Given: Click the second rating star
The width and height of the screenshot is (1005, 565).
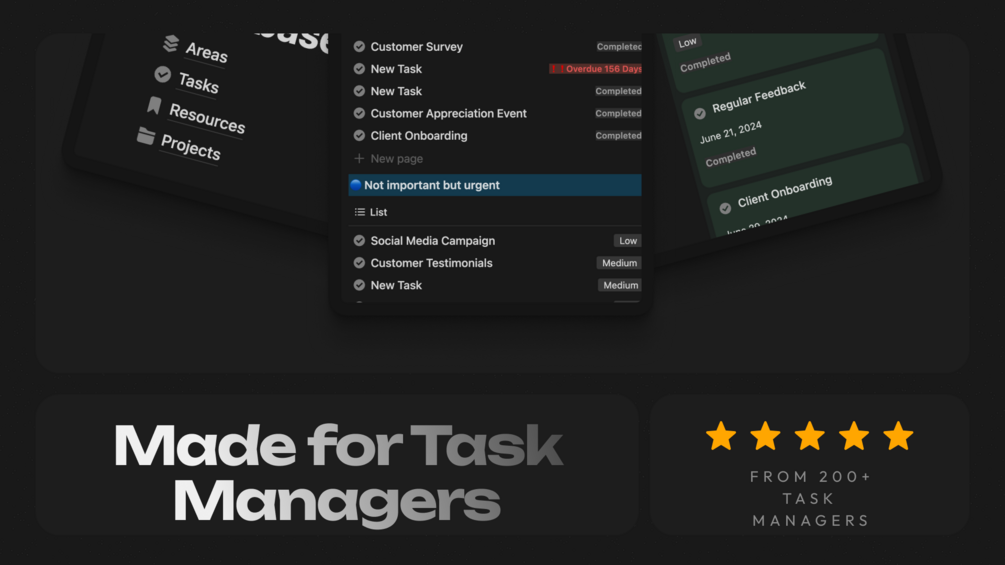Looking at the screenshot, I should pyautogui.click(x=765, y=436).
